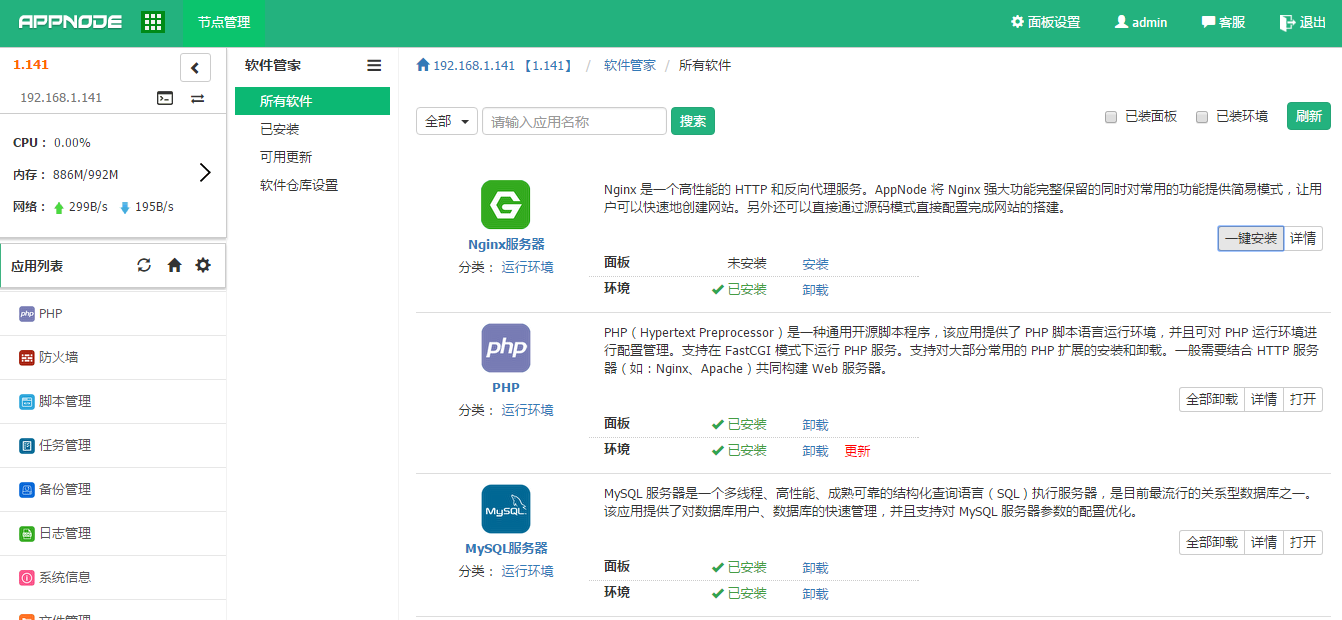
Task: Click the Nginx服务器 title link
Action: (506, 244)
